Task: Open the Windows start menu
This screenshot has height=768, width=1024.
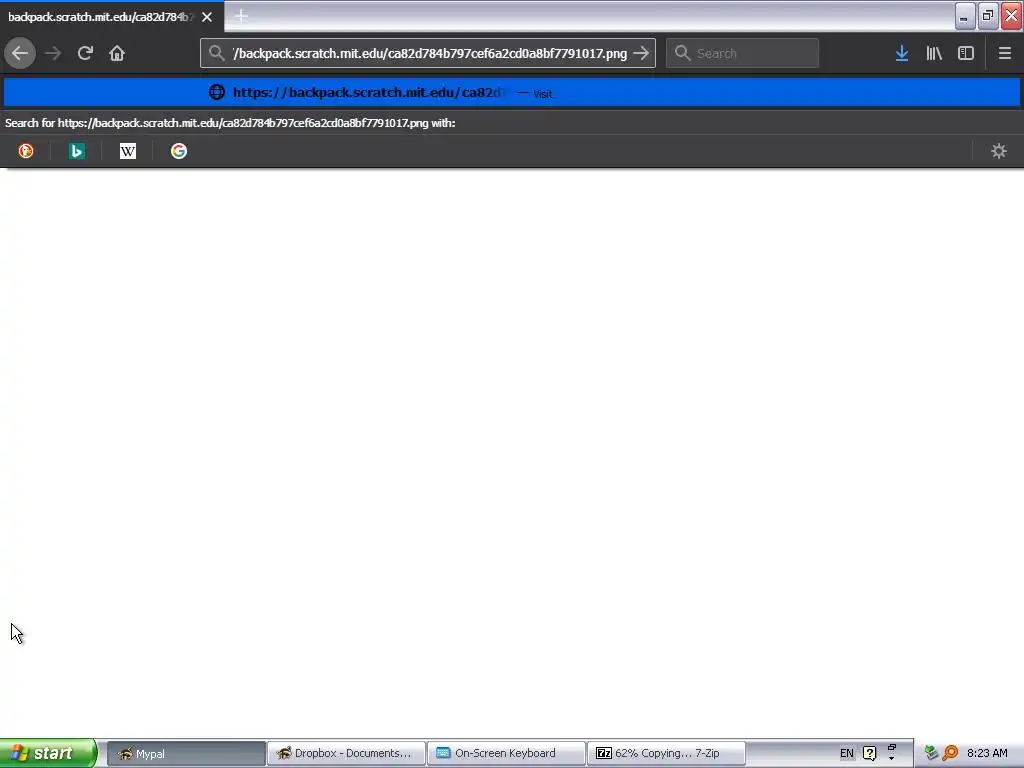Action: (48, 753)
